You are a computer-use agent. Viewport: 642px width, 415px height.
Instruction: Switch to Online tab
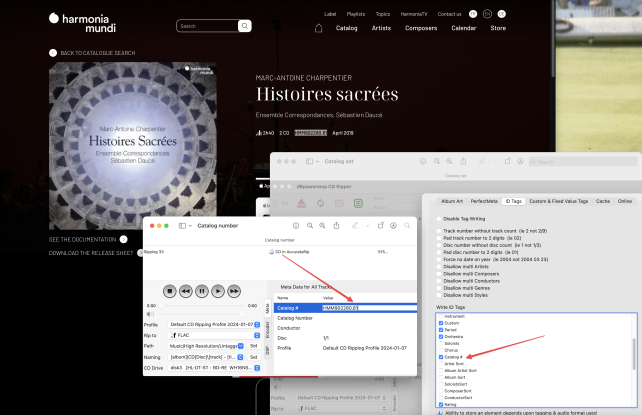(x=625, y=201)
